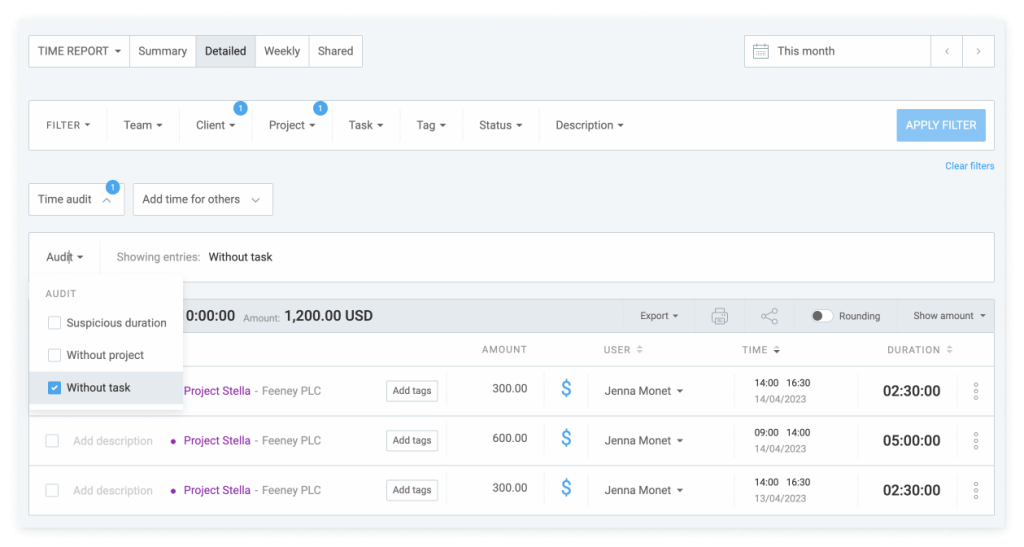
Task: Expand Add time for others
Action: [x=202, y=199]
